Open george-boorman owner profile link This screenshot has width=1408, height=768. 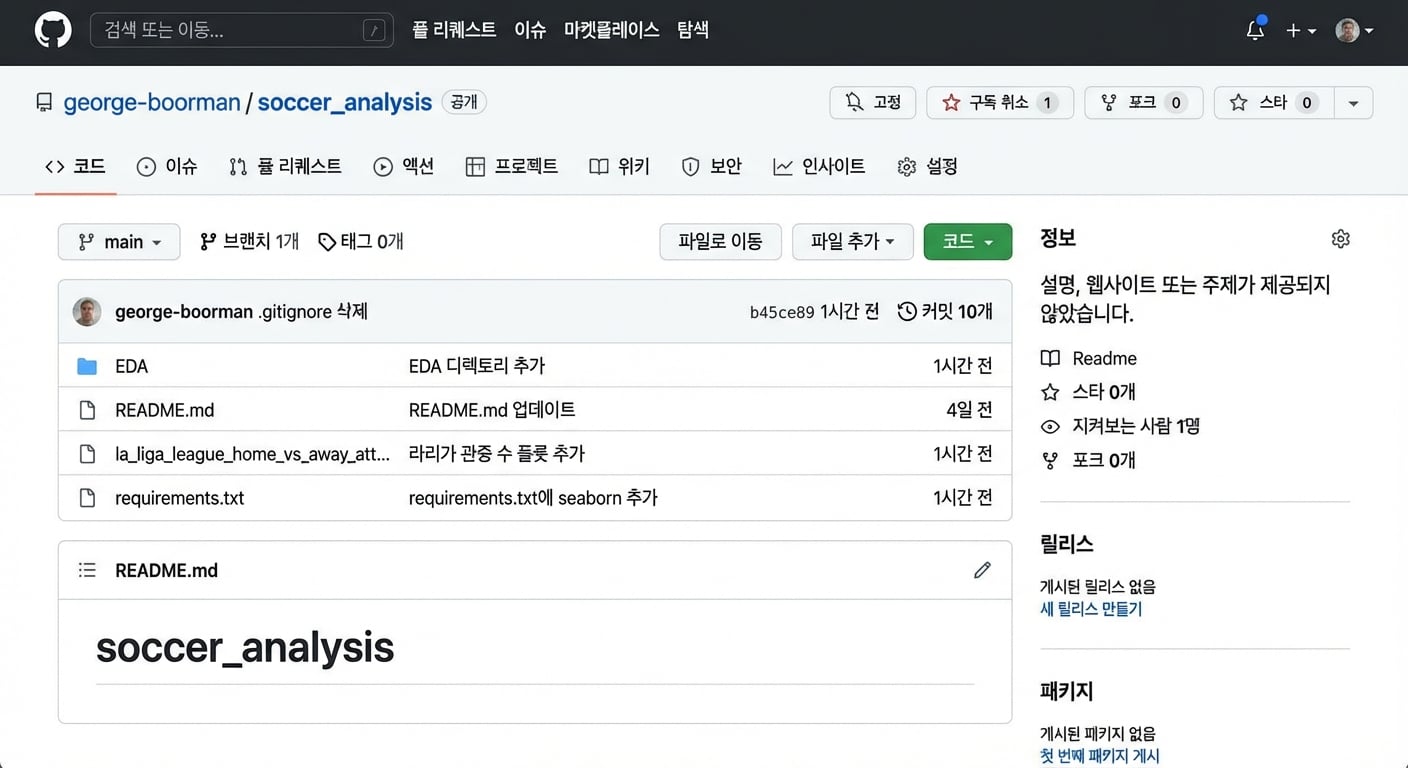(152, 102)
